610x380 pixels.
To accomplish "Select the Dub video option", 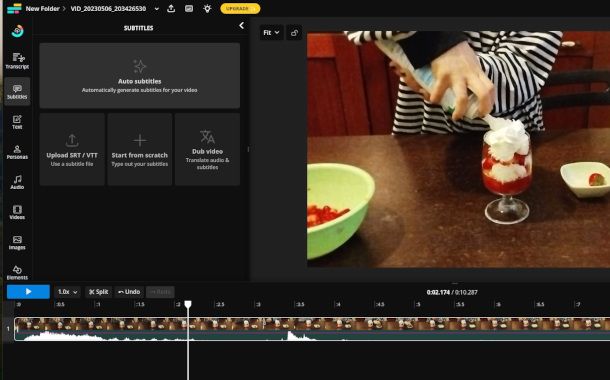I will (x=207, y=149).
